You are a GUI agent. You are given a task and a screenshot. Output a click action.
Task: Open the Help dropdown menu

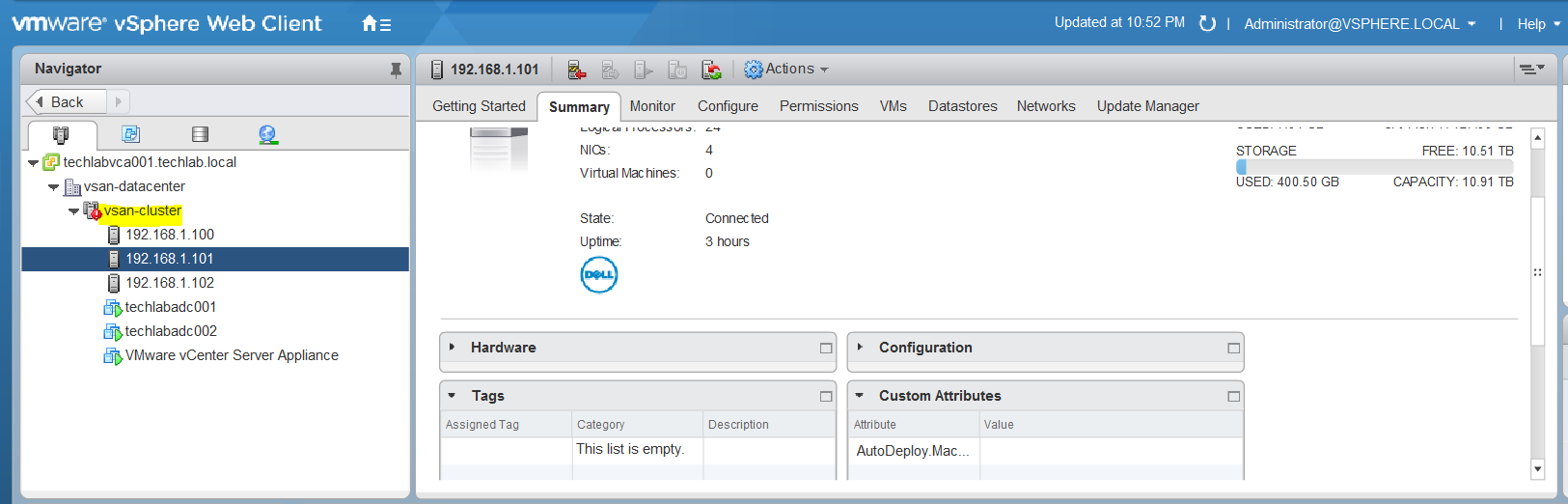[x=1539, y=24]
